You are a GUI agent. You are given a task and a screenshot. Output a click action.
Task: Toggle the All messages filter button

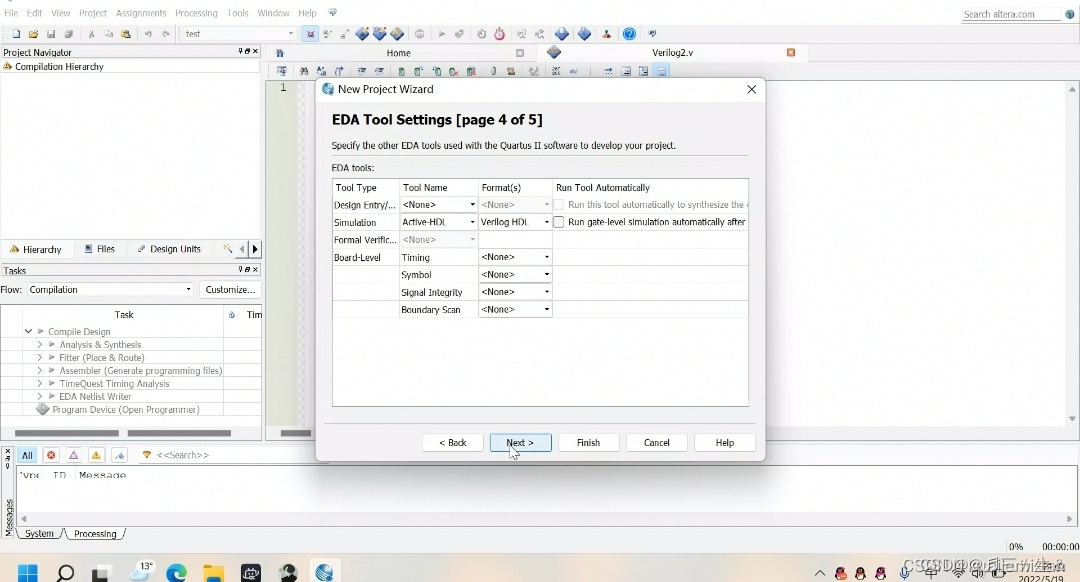pyautogui.click(x=27, y=455)
